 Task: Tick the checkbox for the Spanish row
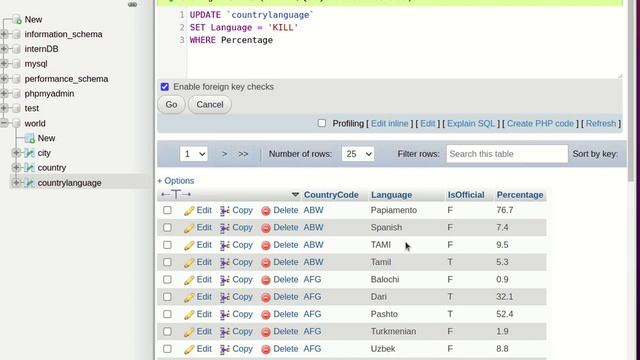coord(167,227)
